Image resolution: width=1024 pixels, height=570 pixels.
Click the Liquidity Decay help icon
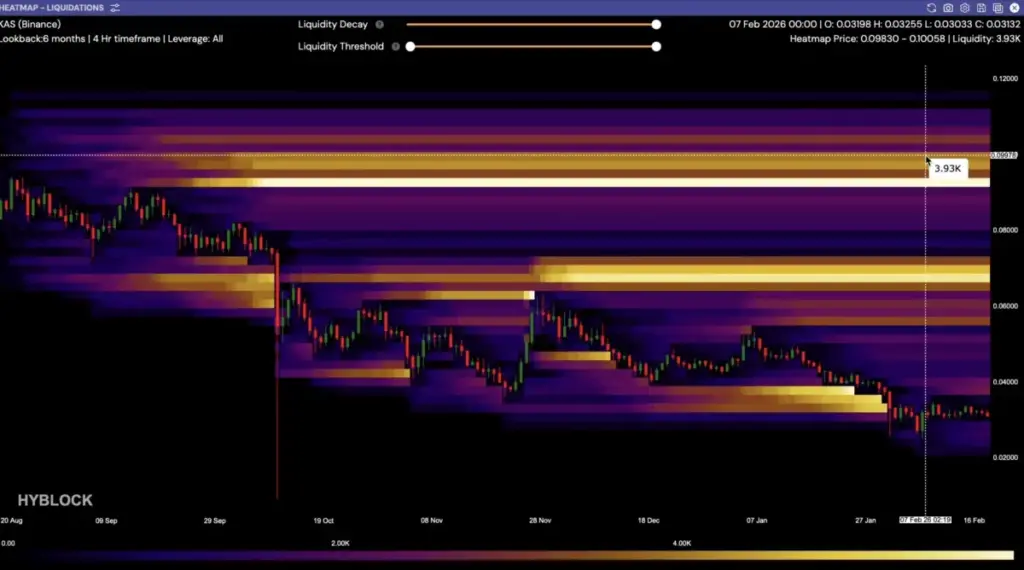380,24
